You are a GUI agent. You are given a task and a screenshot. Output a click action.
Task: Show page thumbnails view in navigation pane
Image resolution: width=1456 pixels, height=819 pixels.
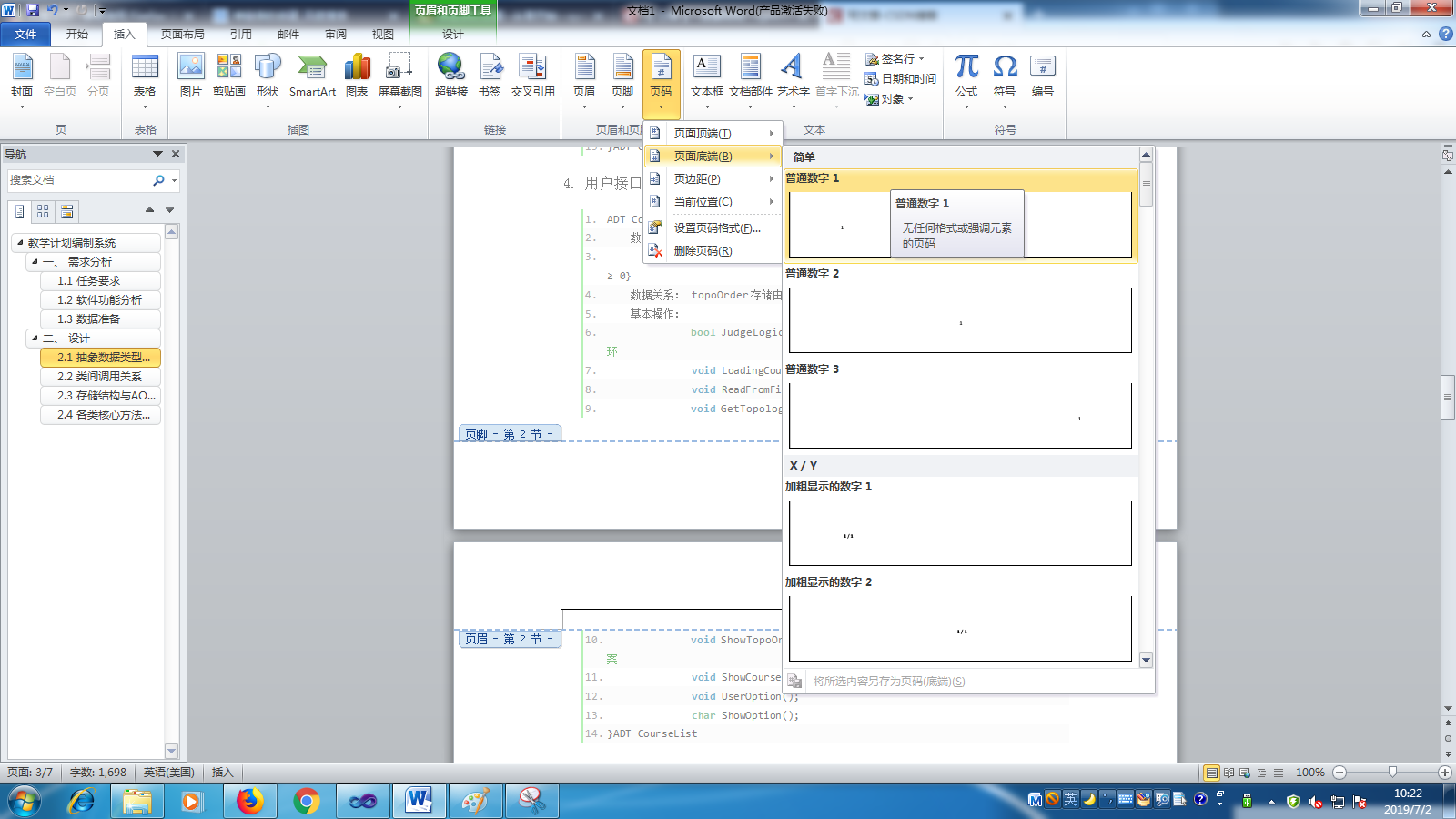(43, 211)
